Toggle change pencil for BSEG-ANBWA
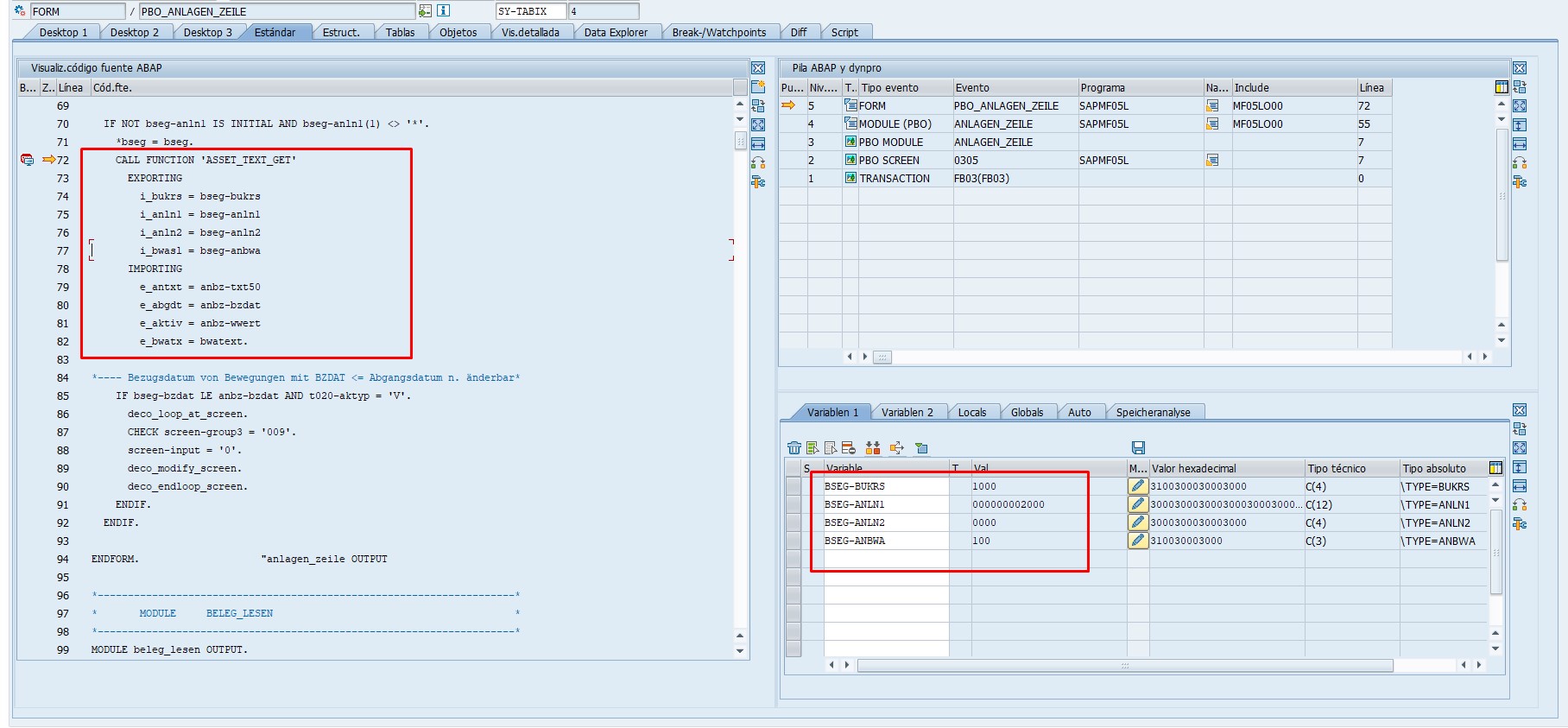Image resolution: width=1568 pixels, height=728 pixels. pos(1138,541)
